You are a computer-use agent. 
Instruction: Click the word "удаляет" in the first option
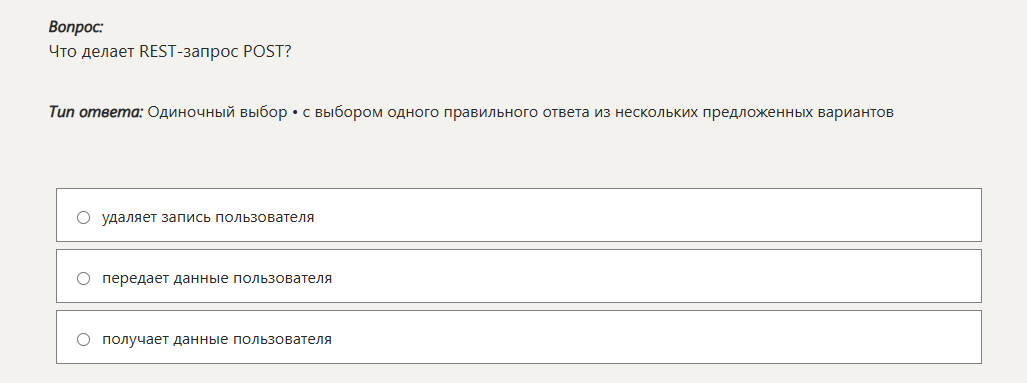(x=130, y=217)
